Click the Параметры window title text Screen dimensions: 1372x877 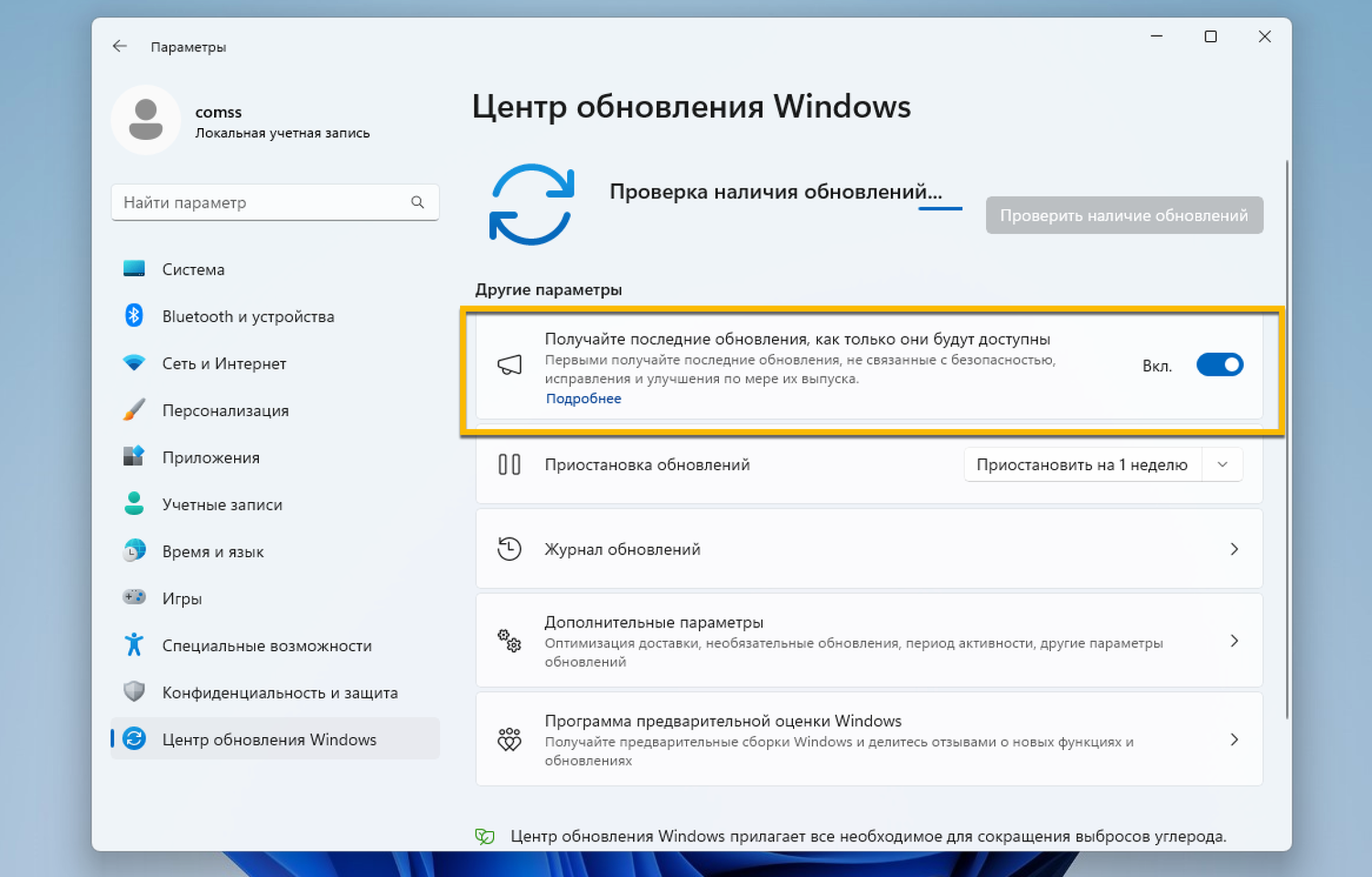coord(188,47)
